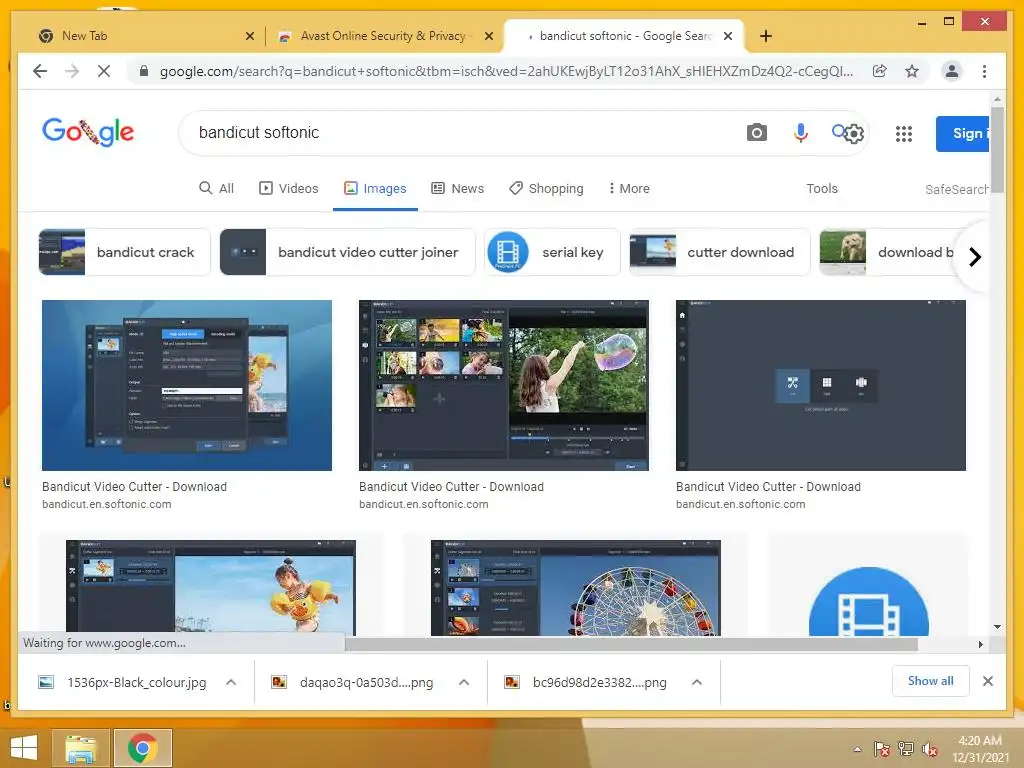1024x768 pixels.
Task: Close the Avast Online Security tab
Action: click(x=488, y=36)
